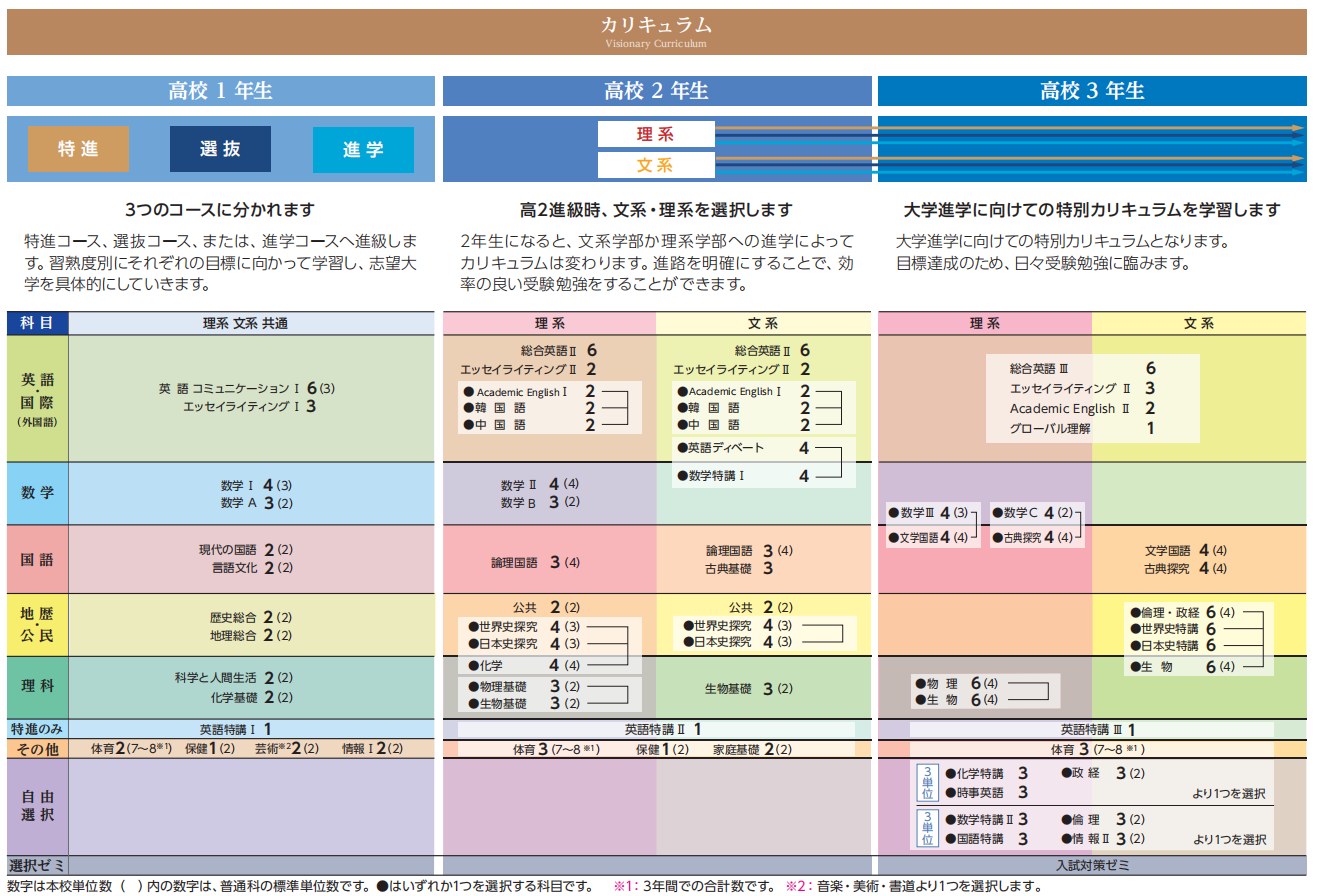Click the 選択ゼミ row label

pos(38,865)
